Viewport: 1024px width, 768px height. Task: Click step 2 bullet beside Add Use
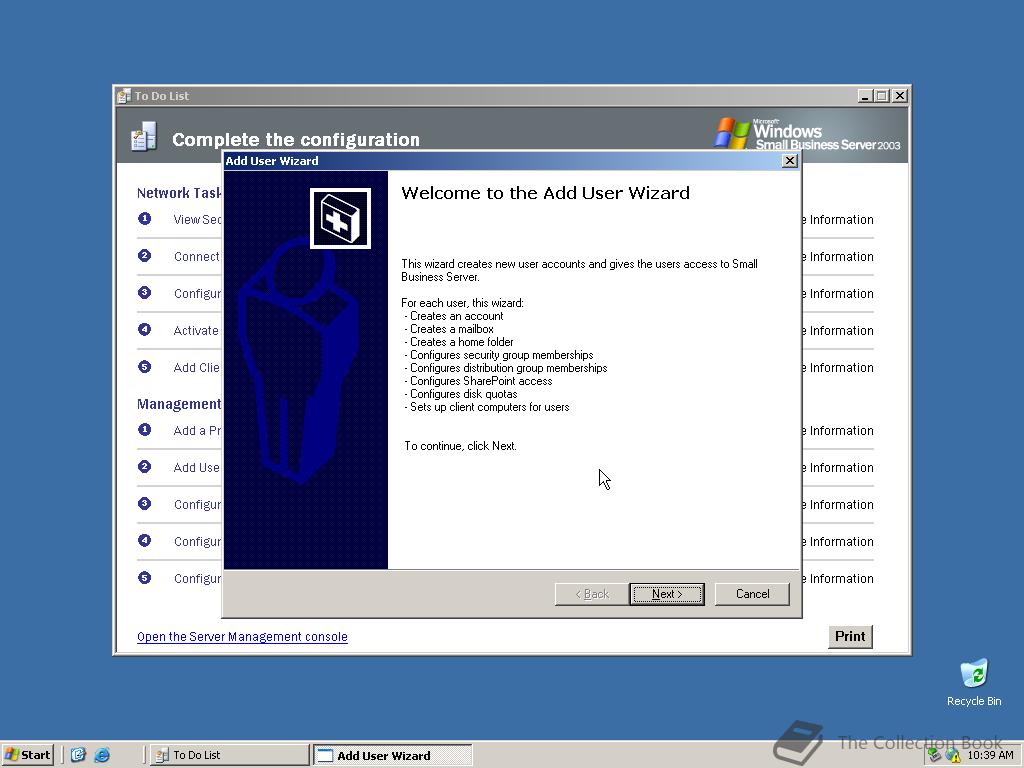(144, 467)
